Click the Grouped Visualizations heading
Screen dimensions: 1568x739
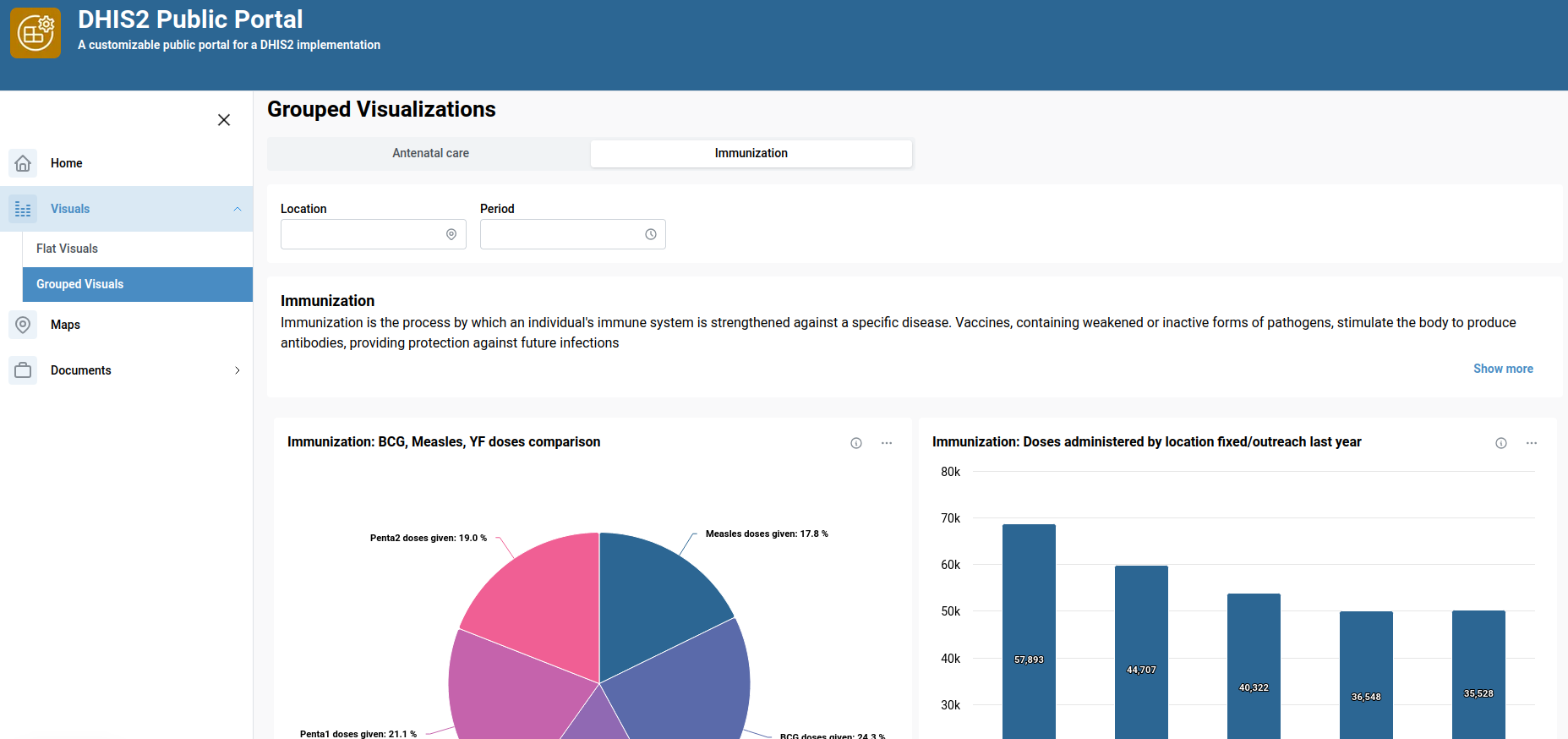pos(381,109)
